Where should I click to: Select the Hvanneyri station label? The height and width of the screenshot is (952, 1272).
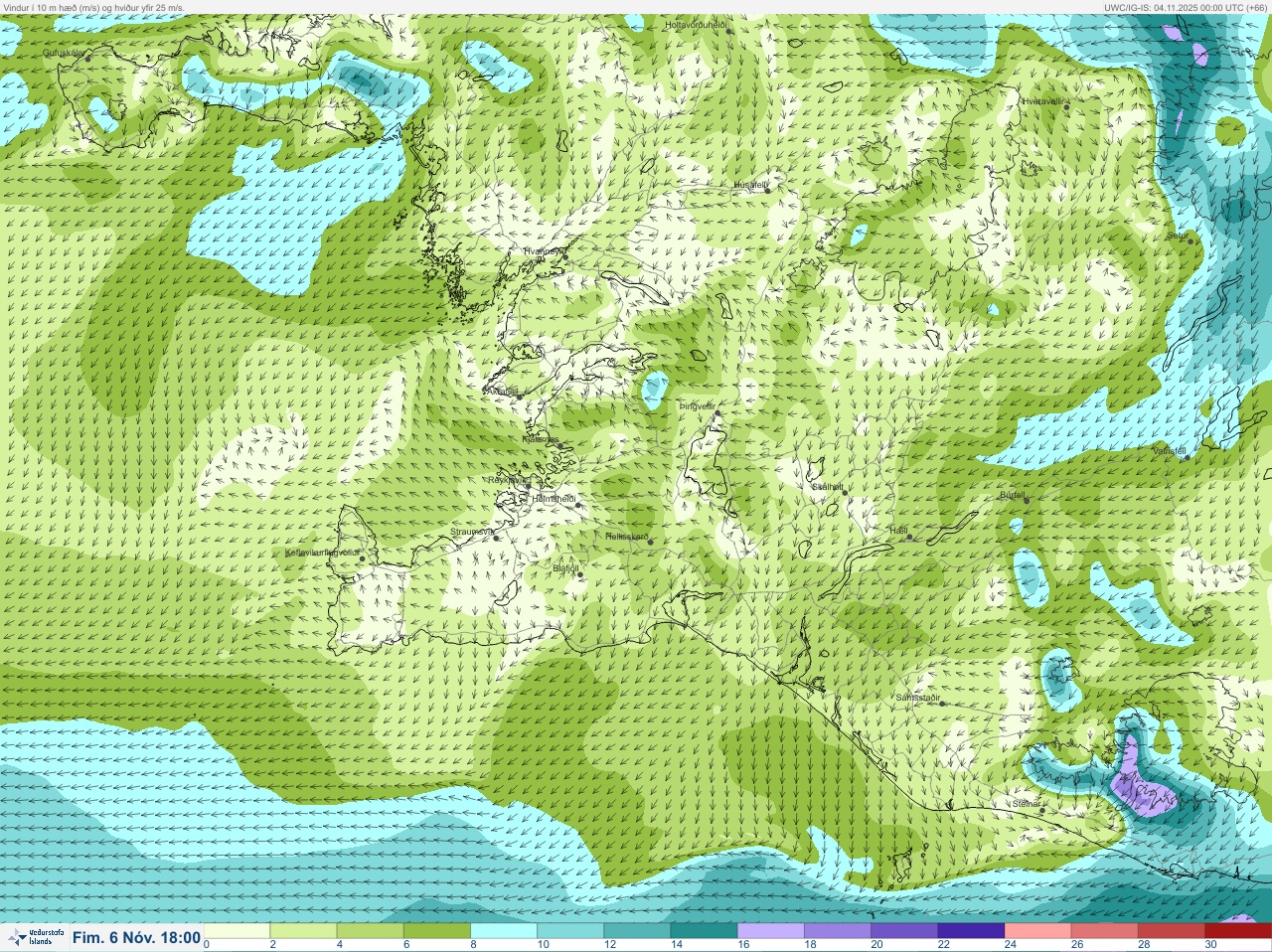tap(544, 251)
